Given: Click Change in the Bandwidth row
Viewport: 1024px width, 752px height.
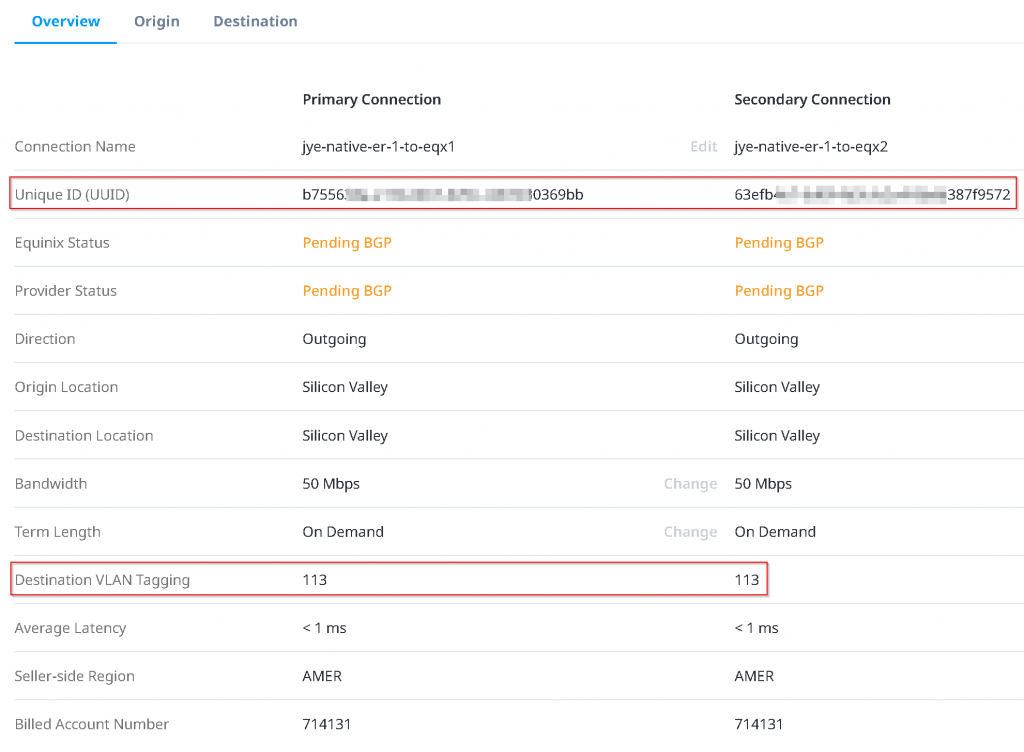Looking at the screenshot, I should (690, 484).
